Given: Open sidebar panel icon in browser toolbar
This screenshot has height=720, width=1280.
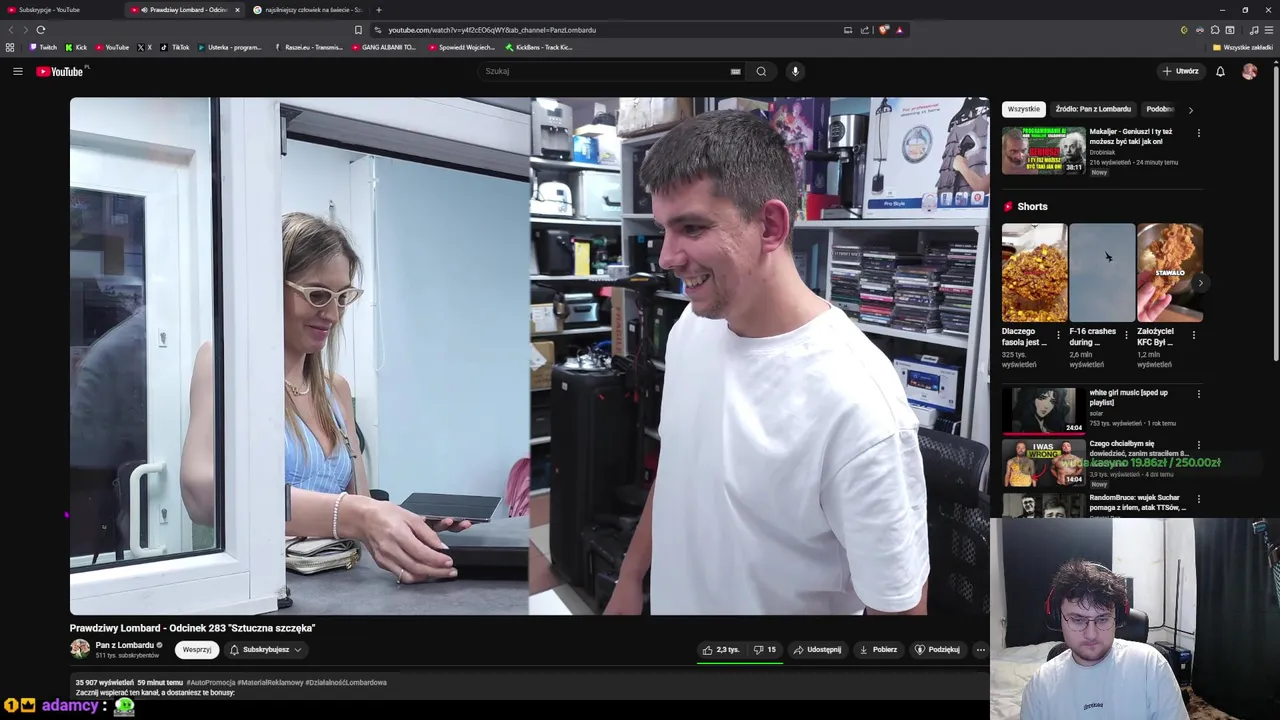Looking at the screenshot, I should 1230,30.
